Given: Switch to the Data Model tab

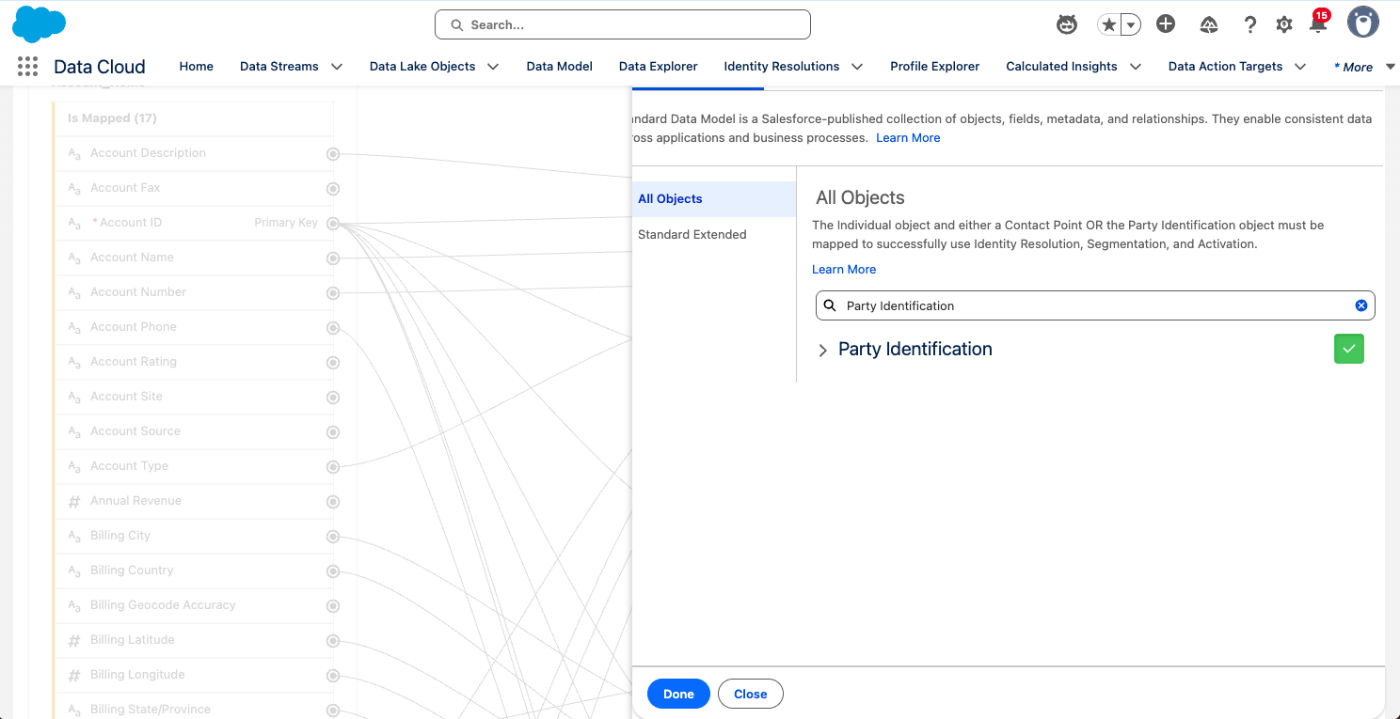Looking at the screenshot, I should [x=560, y=66].
